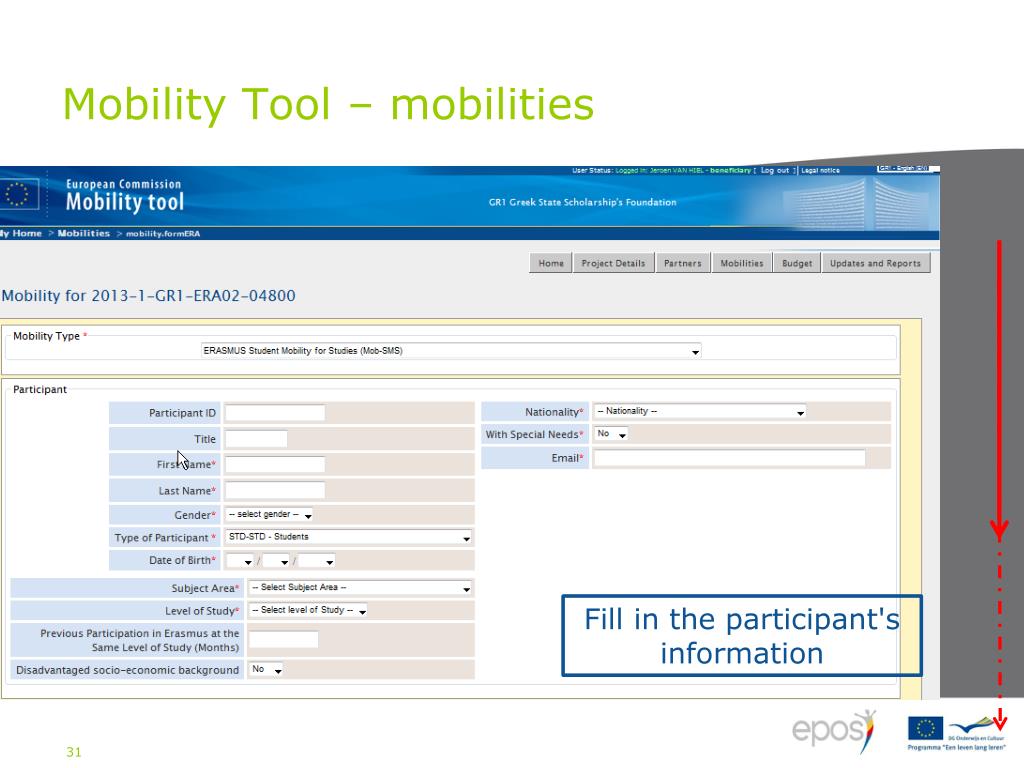The width and height of the screenshot is (1024, 768).
Task: Click Previous Participation in Erasmus months field
Action: coord(283,639)
